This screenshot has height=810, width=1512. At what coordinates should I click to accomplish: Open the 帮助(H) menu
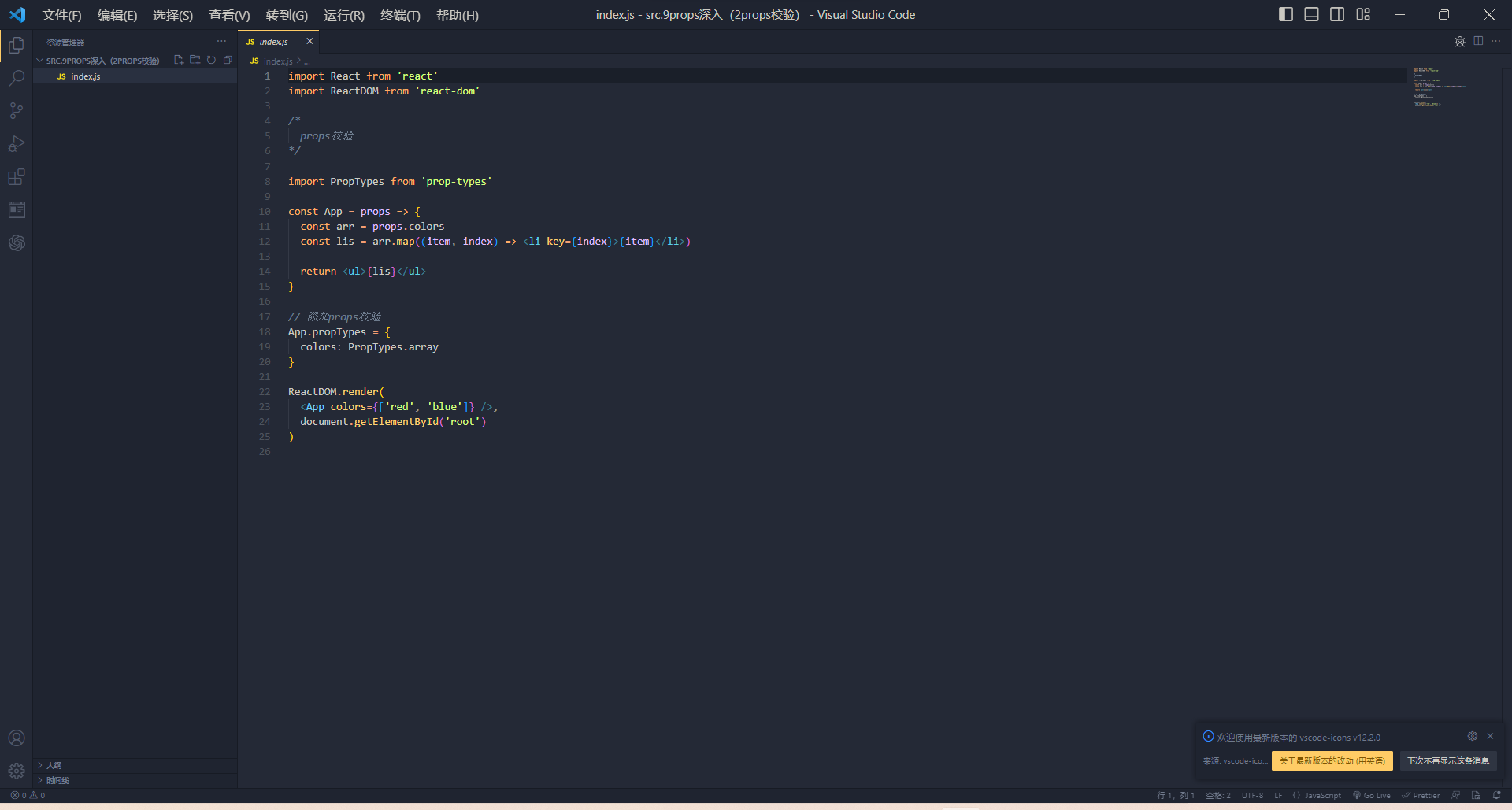pyautogui.click(x=457, y=15)
